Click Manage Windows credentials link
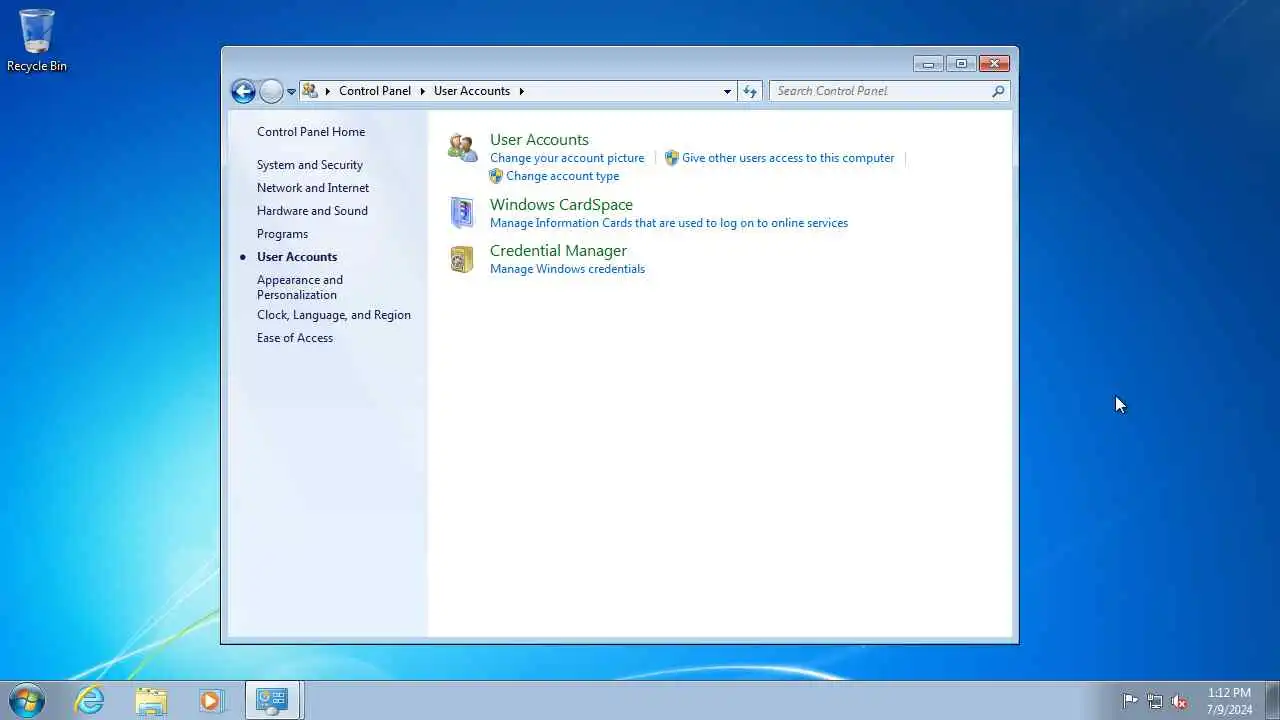Screen dimensions: 1280x720 coord(567,269)
